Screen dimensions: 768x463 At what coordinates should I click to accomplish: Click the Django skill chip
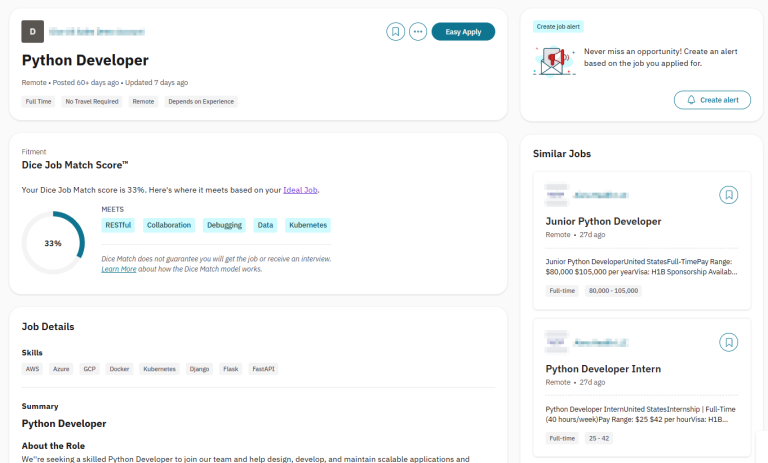tap(199, 369)
